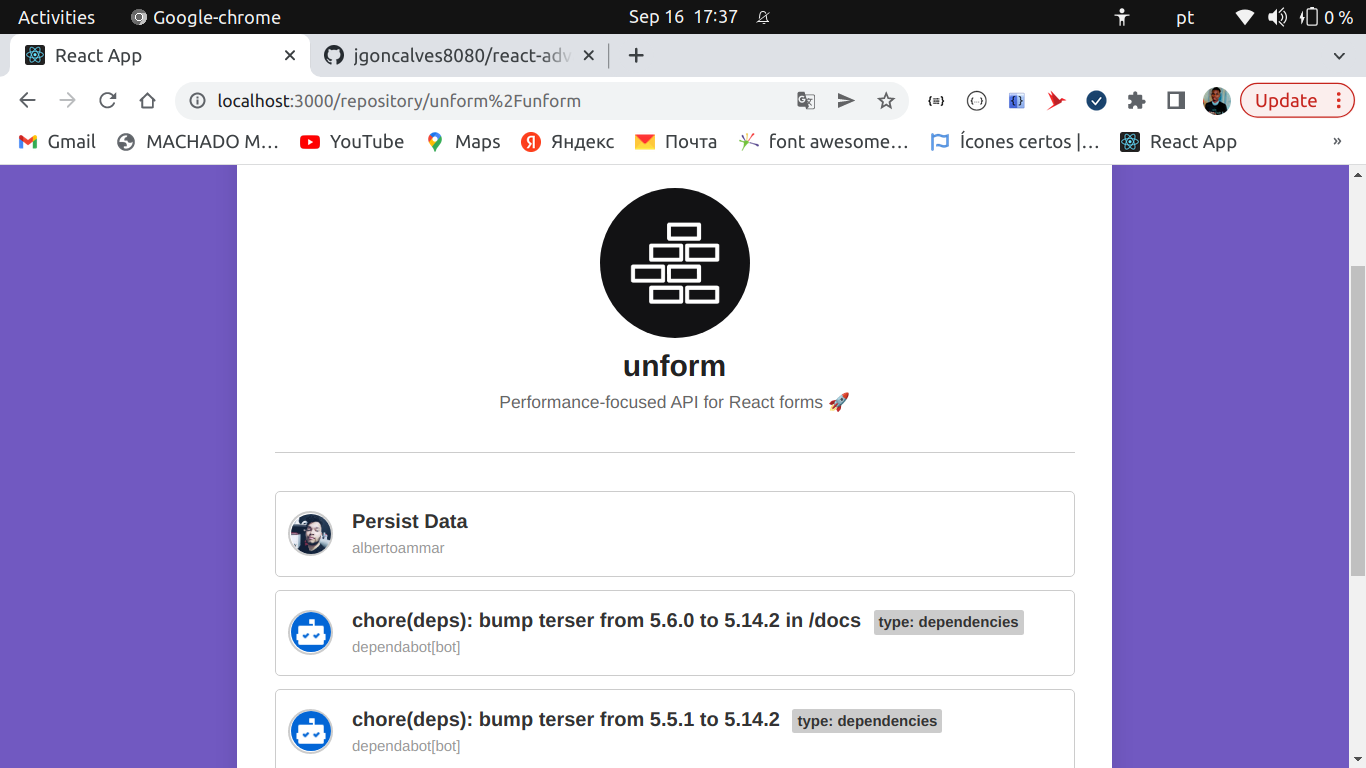Viewport: 1366px width, 768px height.
Task: Click the reload page icon
Action: pos(107,100)
